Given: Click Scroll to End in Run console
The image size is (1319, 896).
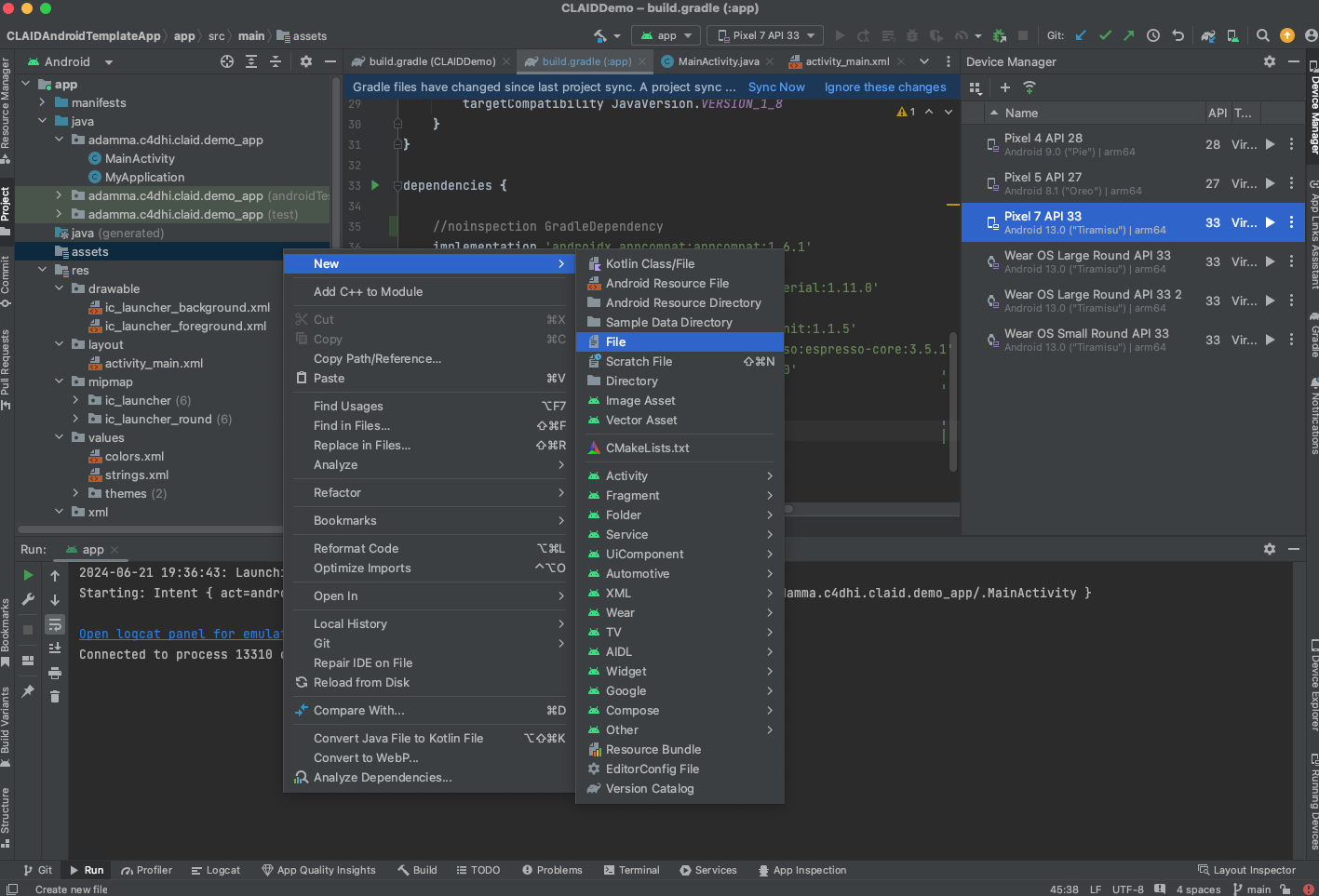Looking at the screenshot, I should click(x=55, y=648).
